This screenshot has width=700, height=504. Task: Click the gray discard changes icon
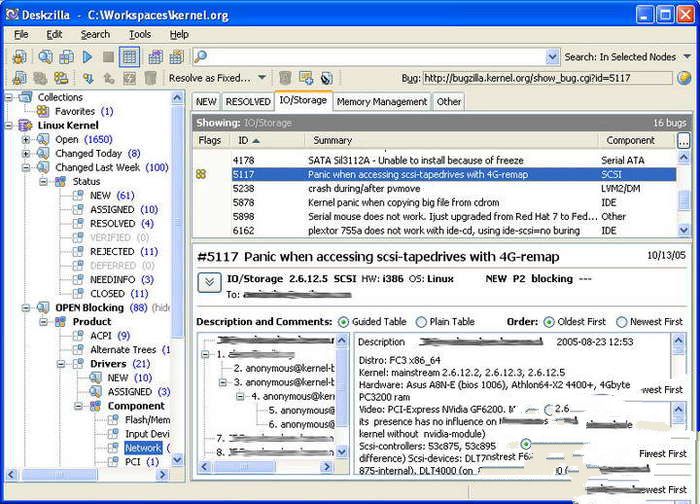[x=129, y=79]
